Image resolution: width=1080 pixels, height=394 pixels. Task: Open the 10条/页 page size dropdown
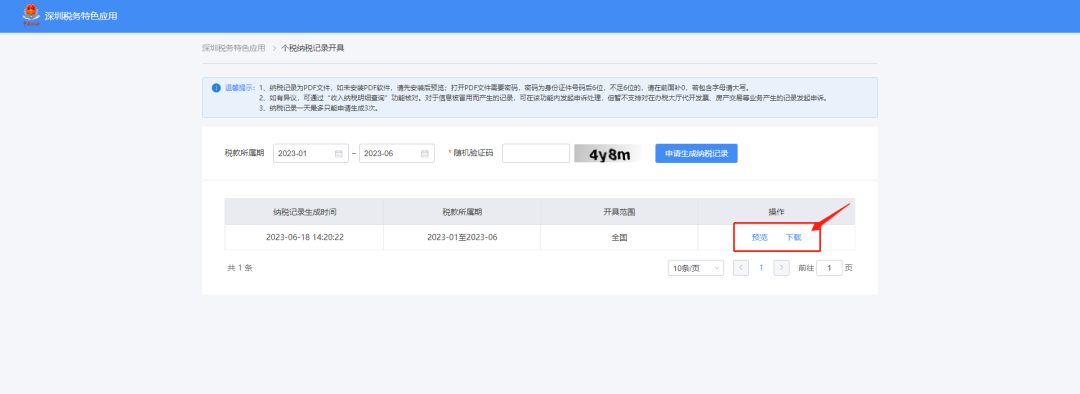(x=696, y=268)
